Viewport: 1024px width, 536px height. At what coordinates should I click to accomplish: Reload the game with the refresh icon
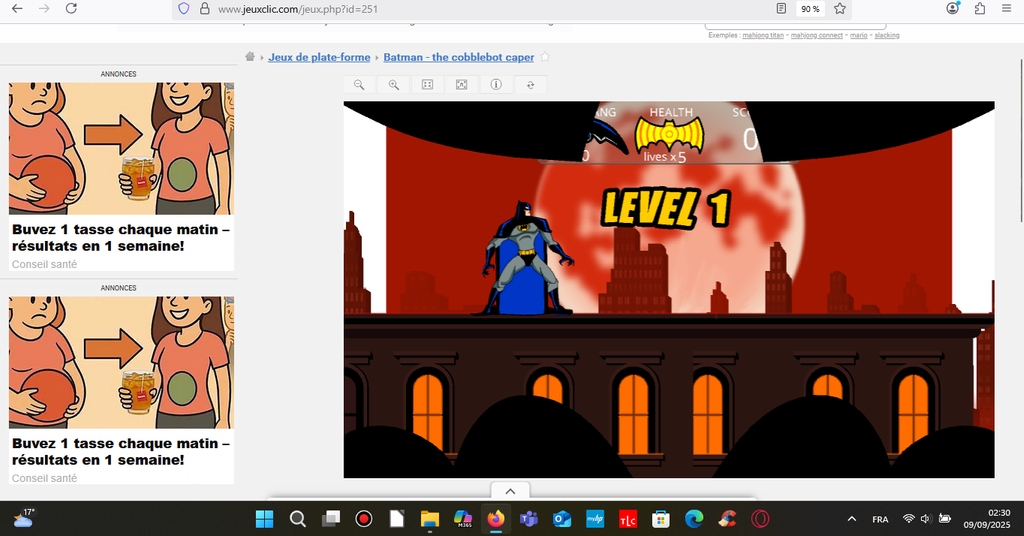530,85
